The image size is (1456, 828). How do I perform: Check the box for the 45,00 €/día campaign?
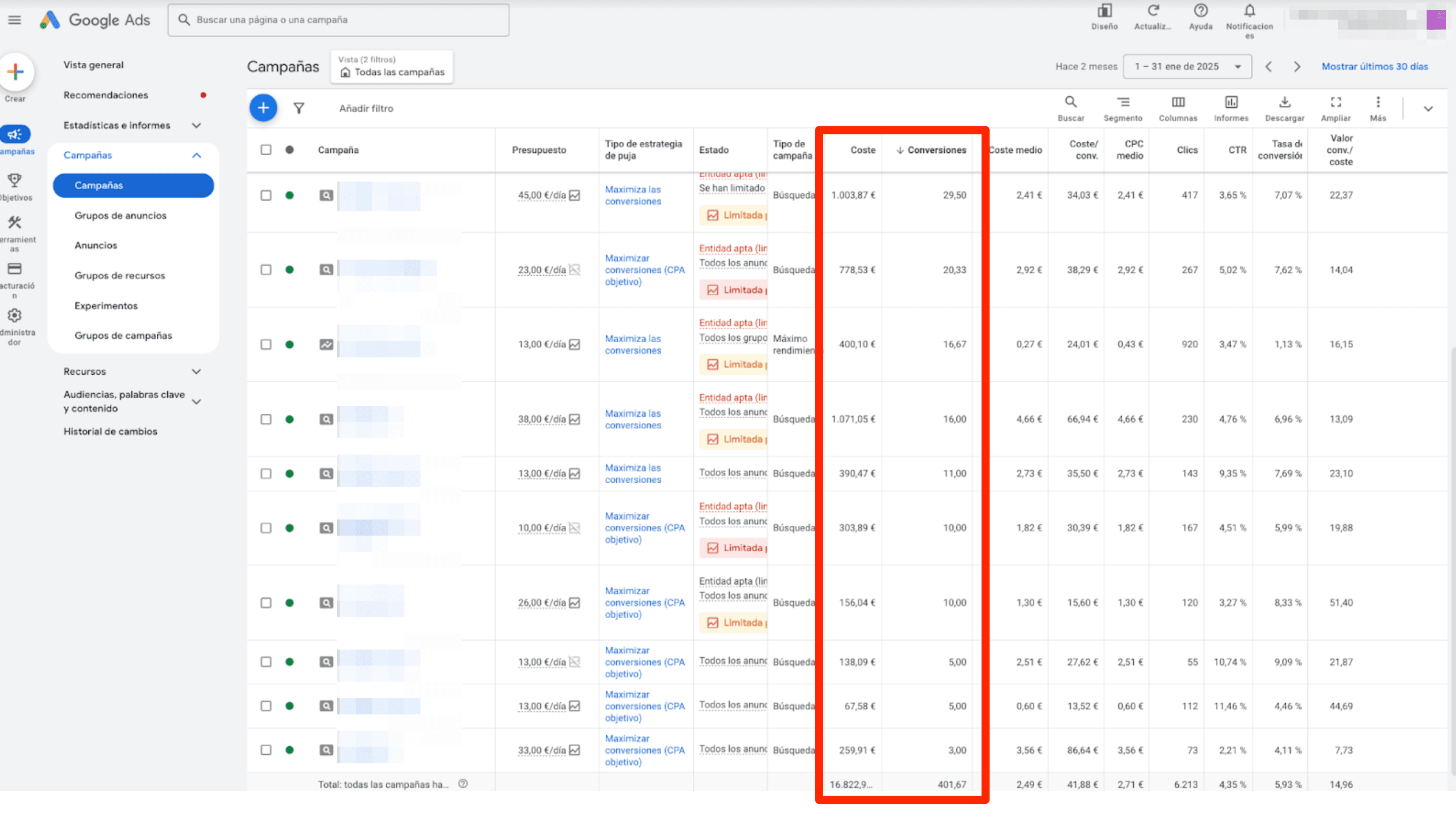click(x=266, y=195)
